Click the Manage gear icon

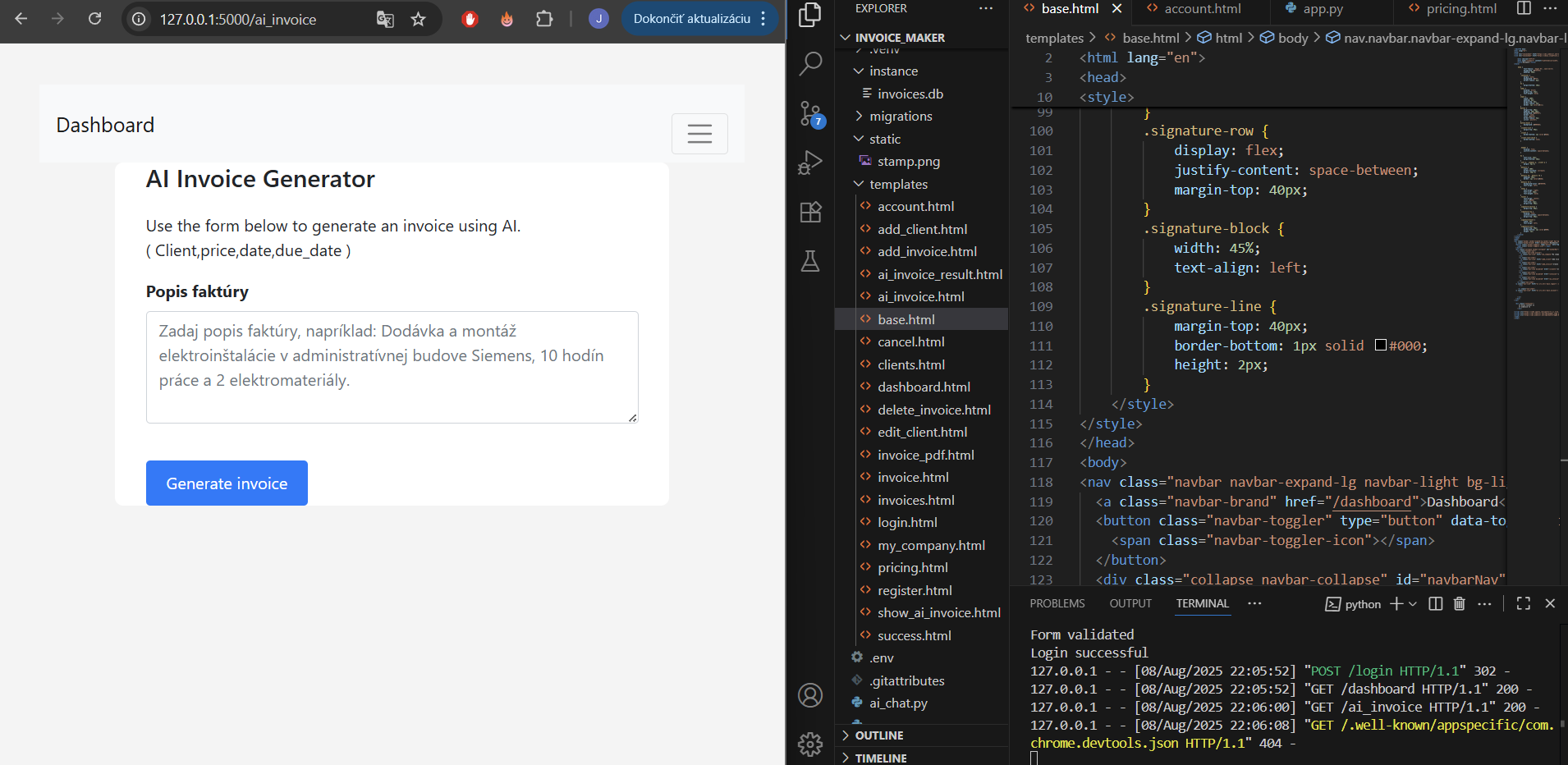810,744
